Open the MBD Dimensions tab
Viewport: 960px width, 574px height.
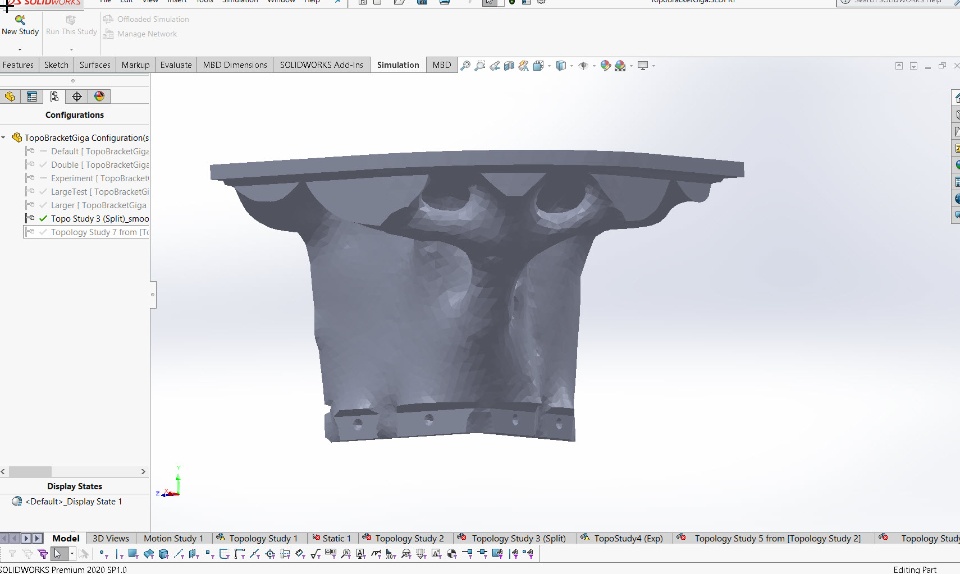235,65
